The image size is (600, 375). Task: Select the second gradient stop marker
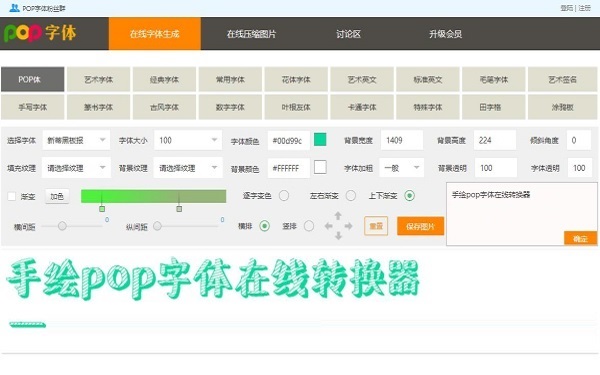(x=179, y=209)
